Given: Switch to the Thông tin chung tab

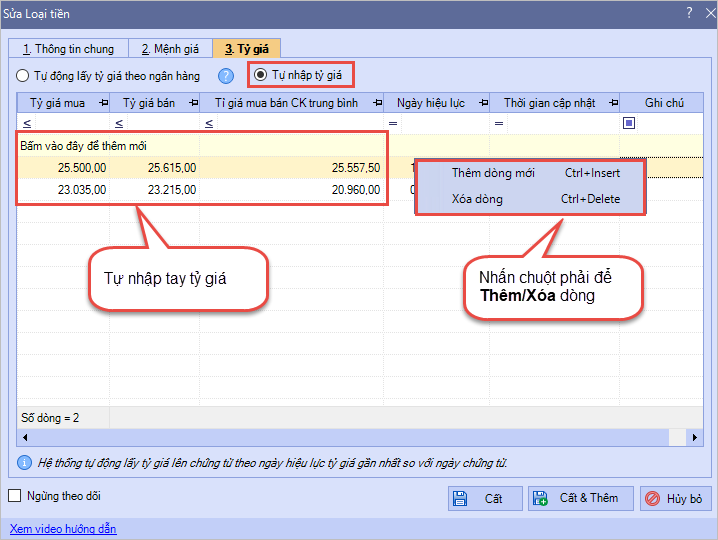Looking at the screenshot, I should 66,48.
